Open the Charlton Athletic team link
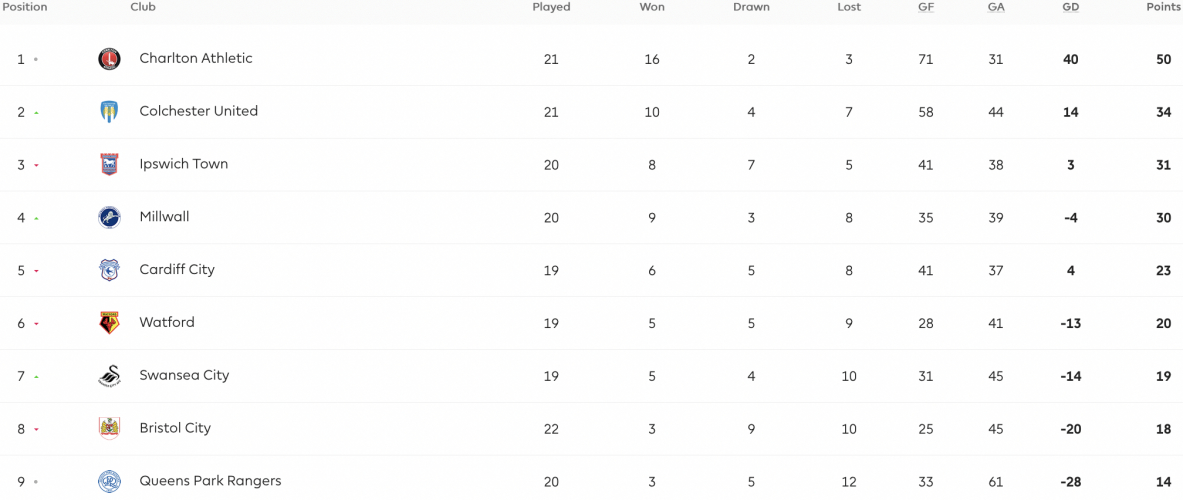Viewport: 1183px width, 500px height. coord(196,58)
